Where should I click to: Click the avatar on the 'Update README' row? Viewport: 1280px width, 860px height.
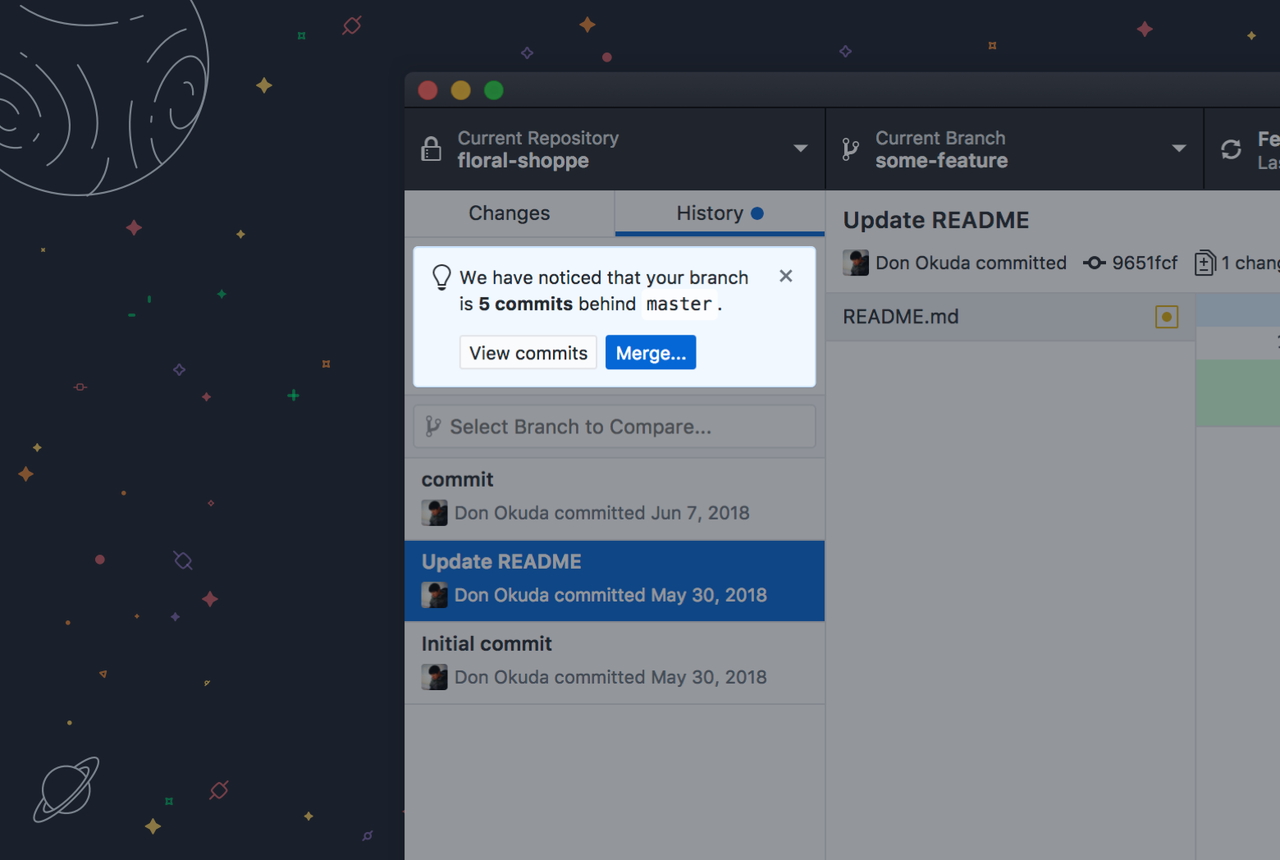[435, 595]
